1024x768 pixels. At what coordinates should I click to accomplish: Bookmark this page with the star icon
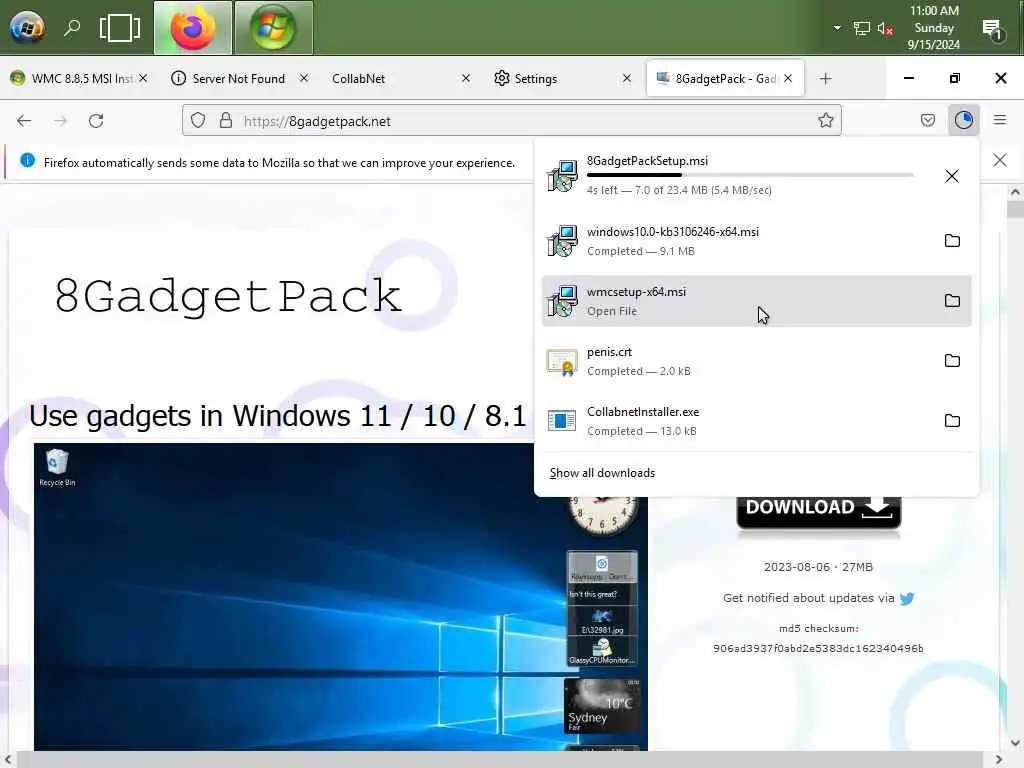tap(825, 120)
